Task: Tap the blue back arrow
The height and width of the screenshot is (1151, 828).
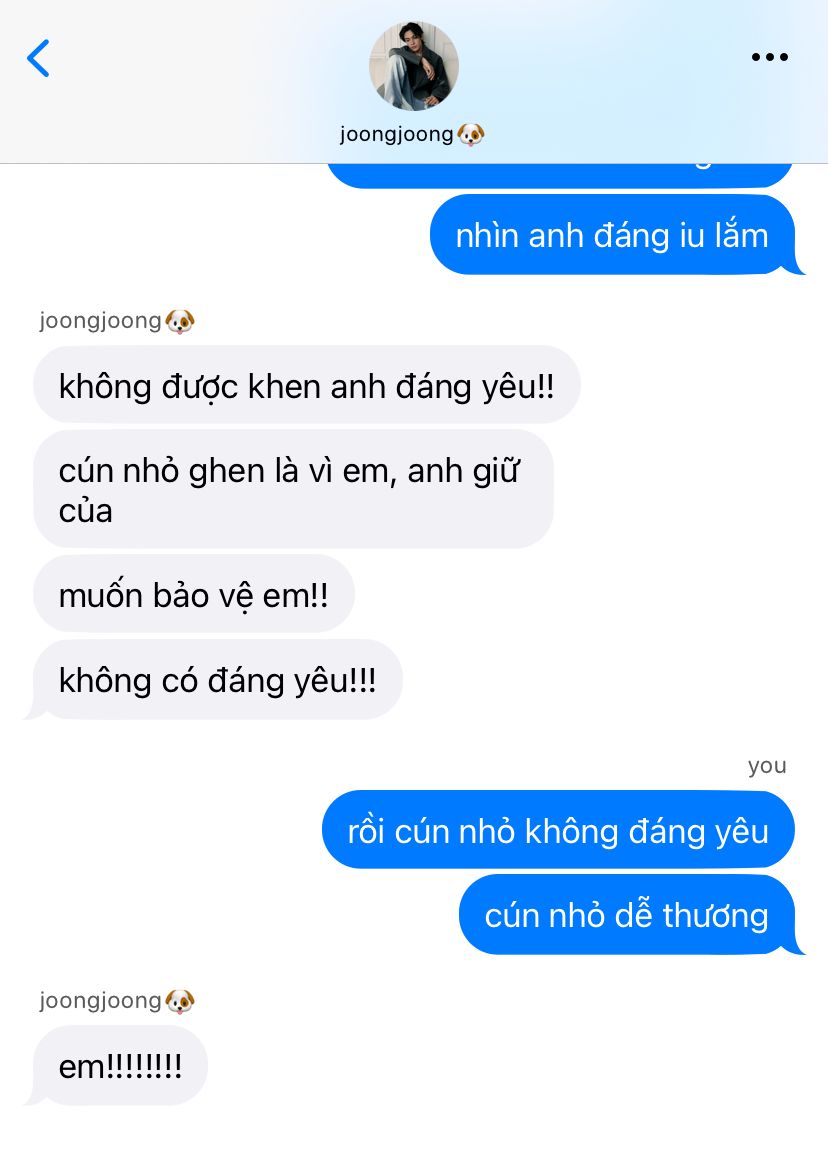Action: point(38,58)
